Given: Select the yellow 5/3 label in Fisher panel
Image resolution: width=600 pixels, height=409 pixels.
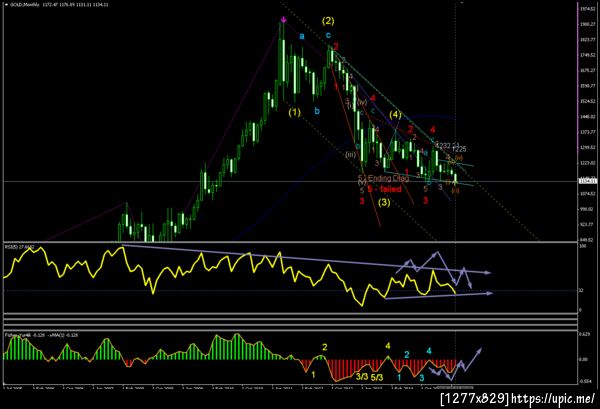Looking at the screenshot, I should coord(377,378).
